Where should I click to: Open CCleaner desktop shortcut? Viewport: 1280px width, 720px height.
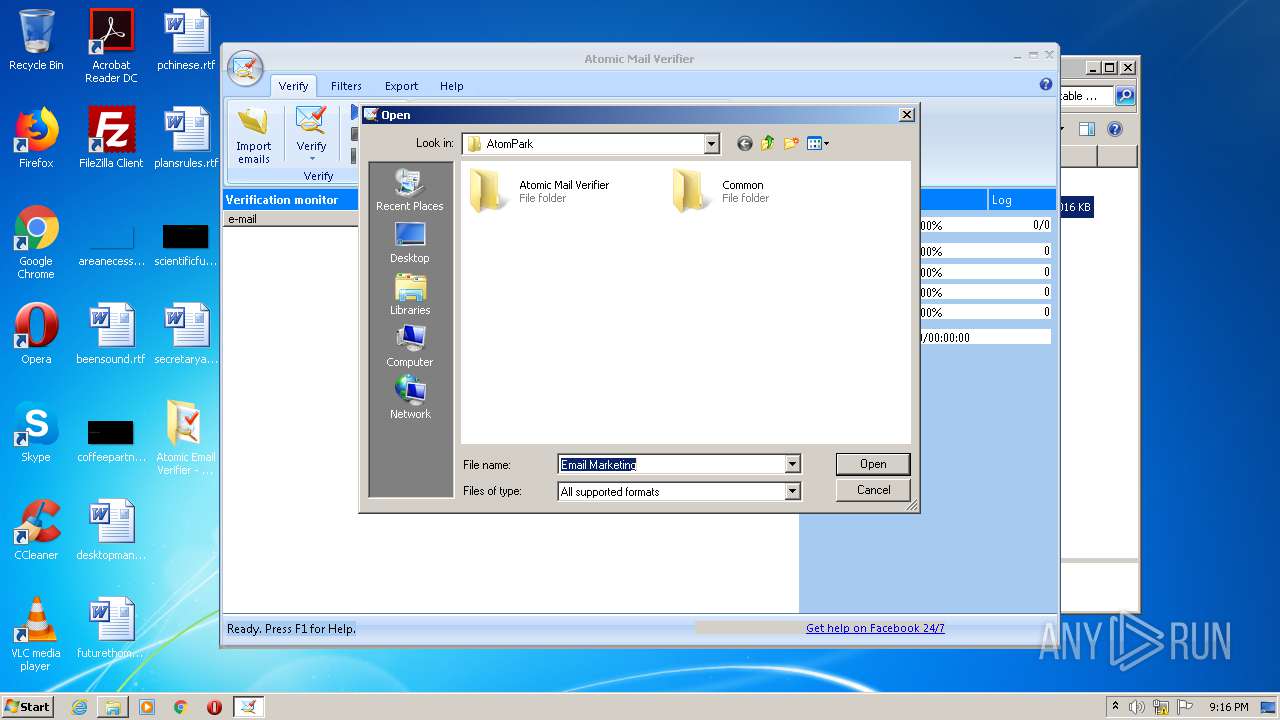(x=36, y=530)
